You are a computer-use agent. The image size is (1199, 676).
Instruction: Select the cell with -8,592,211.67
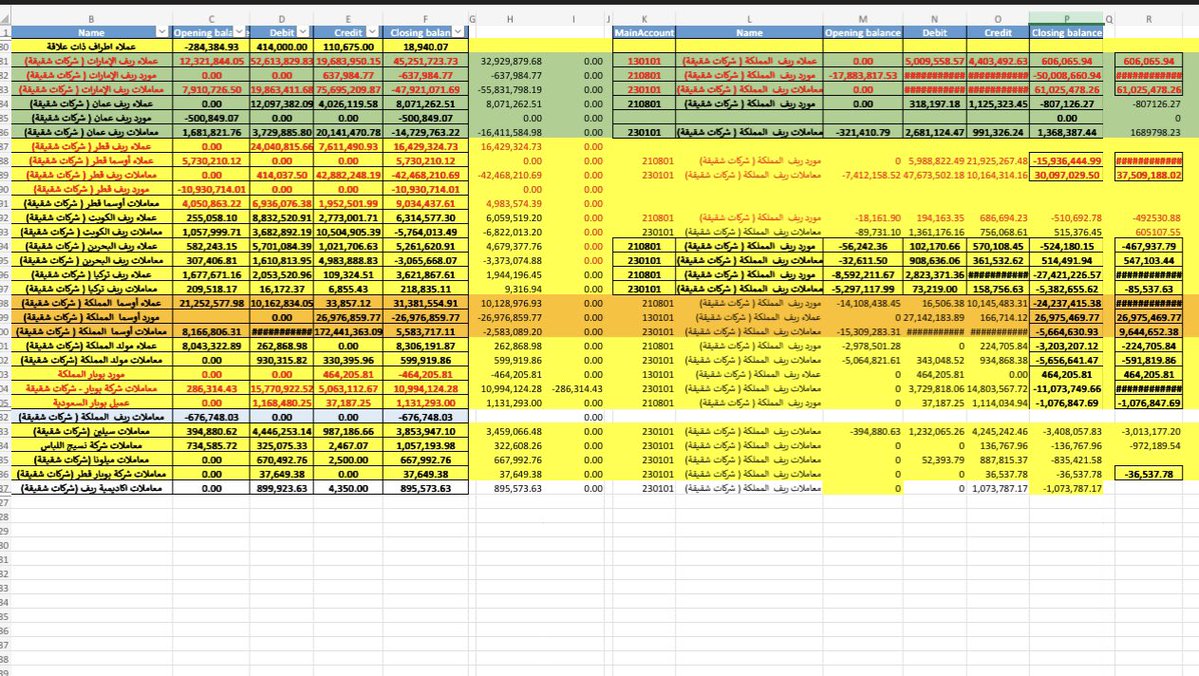click(863, 275)
